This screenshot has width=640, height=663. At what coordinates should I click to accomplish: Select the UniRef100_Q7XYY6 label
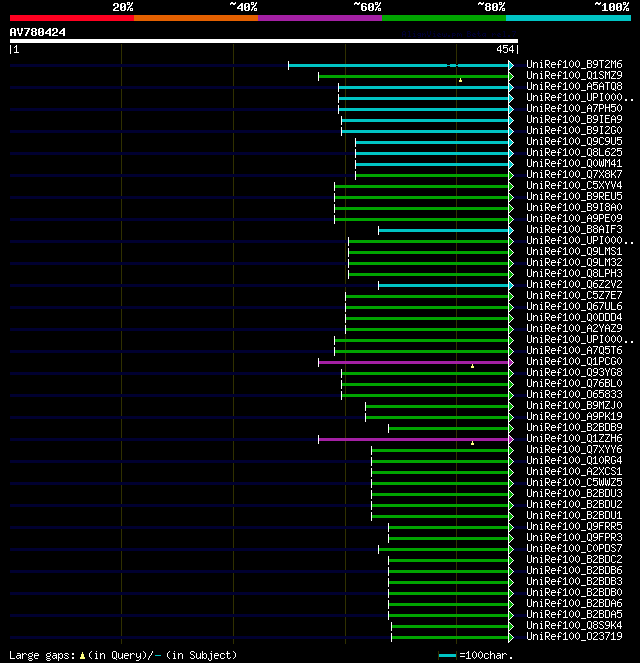(x=574, y=449)
